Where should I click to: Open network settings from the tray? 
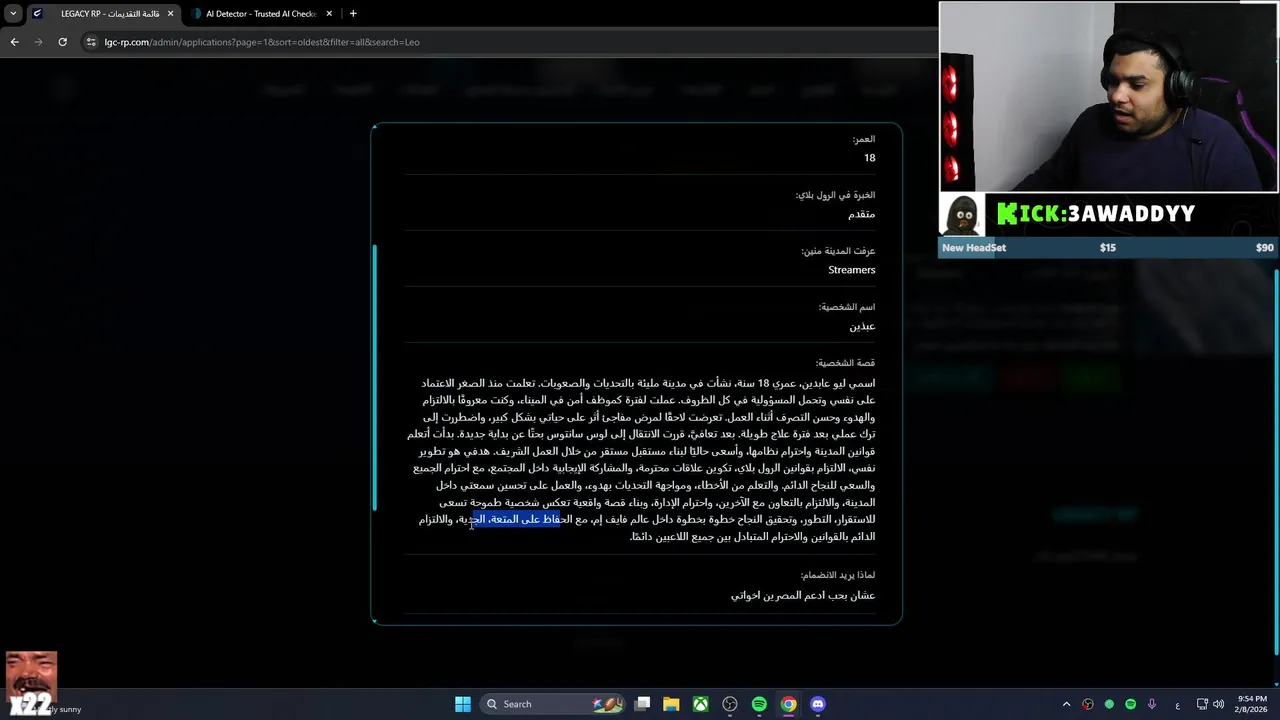1202,704
